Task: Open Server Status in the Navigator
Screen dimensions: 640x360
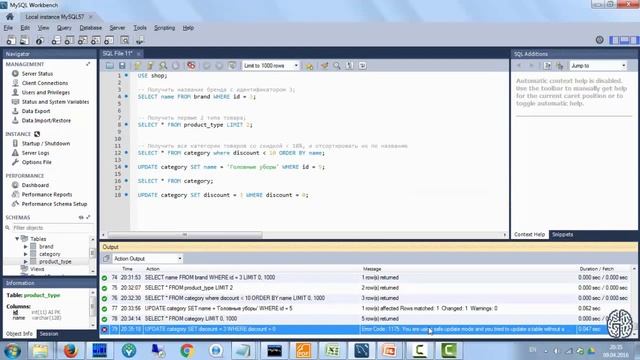Action: click(37, 73)
